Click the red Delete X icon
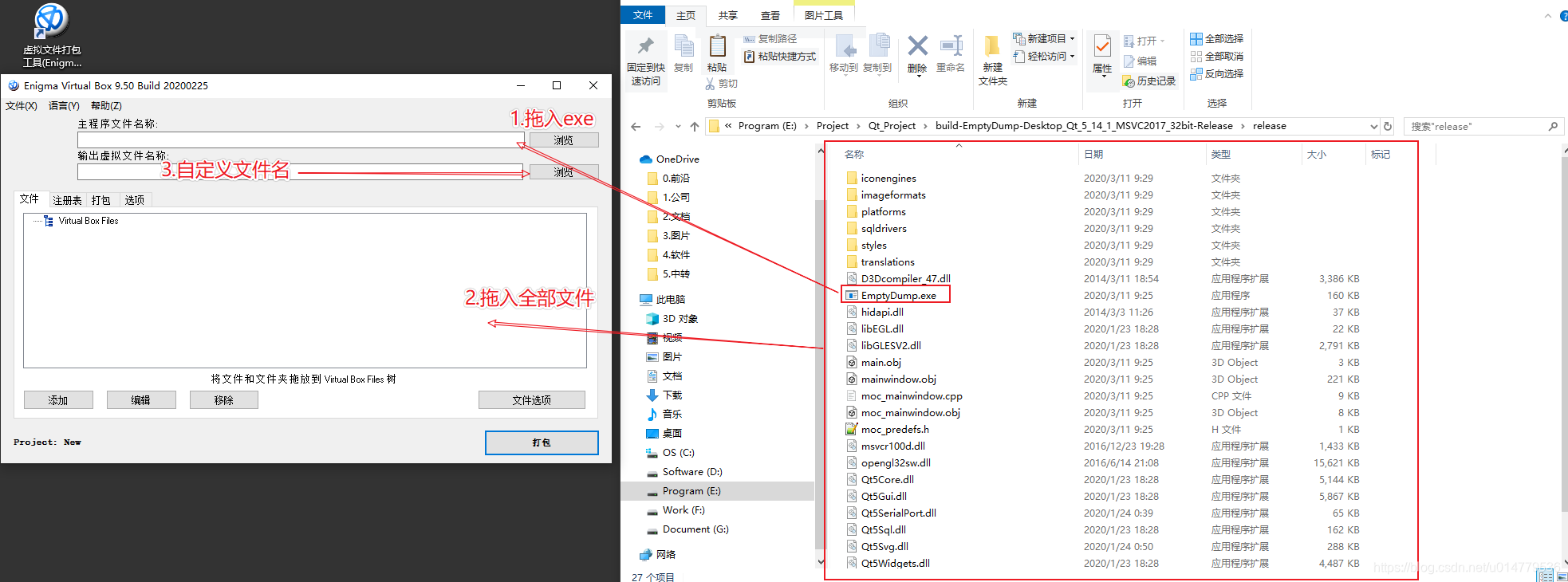 [x=917, y=45]
